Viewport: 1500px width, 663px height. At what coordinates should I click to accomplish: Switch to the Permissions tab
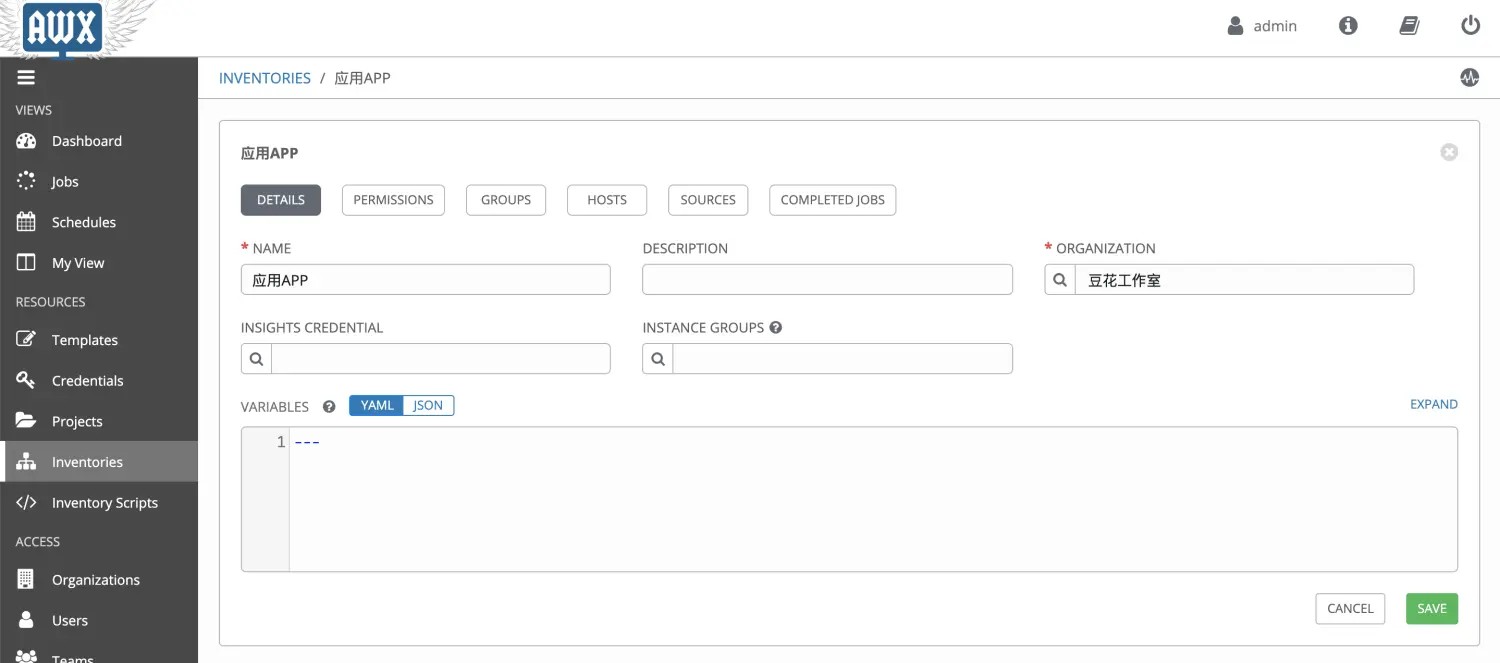pos(393,200)
